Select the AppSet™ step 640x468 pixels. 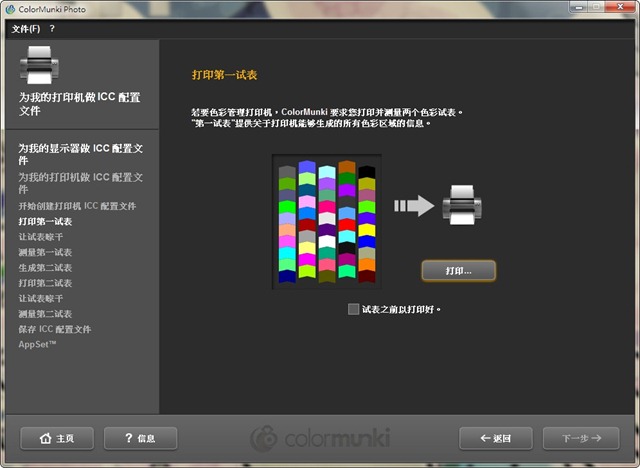(x=37, y=344)
